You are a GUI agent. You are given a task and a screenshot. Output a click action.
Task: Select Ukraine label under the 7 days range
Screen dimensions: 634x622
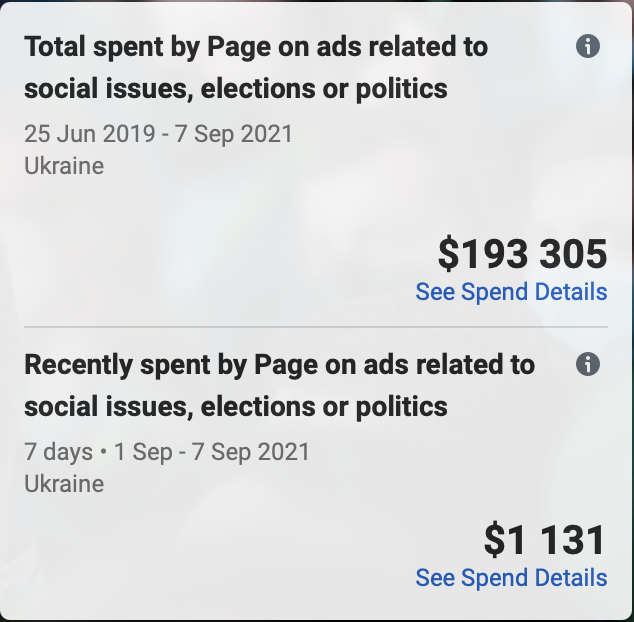coord(64,484)
